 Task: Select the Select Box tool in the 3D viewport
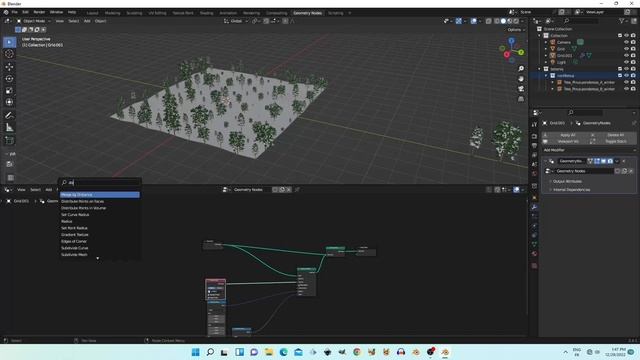[9, 42]
